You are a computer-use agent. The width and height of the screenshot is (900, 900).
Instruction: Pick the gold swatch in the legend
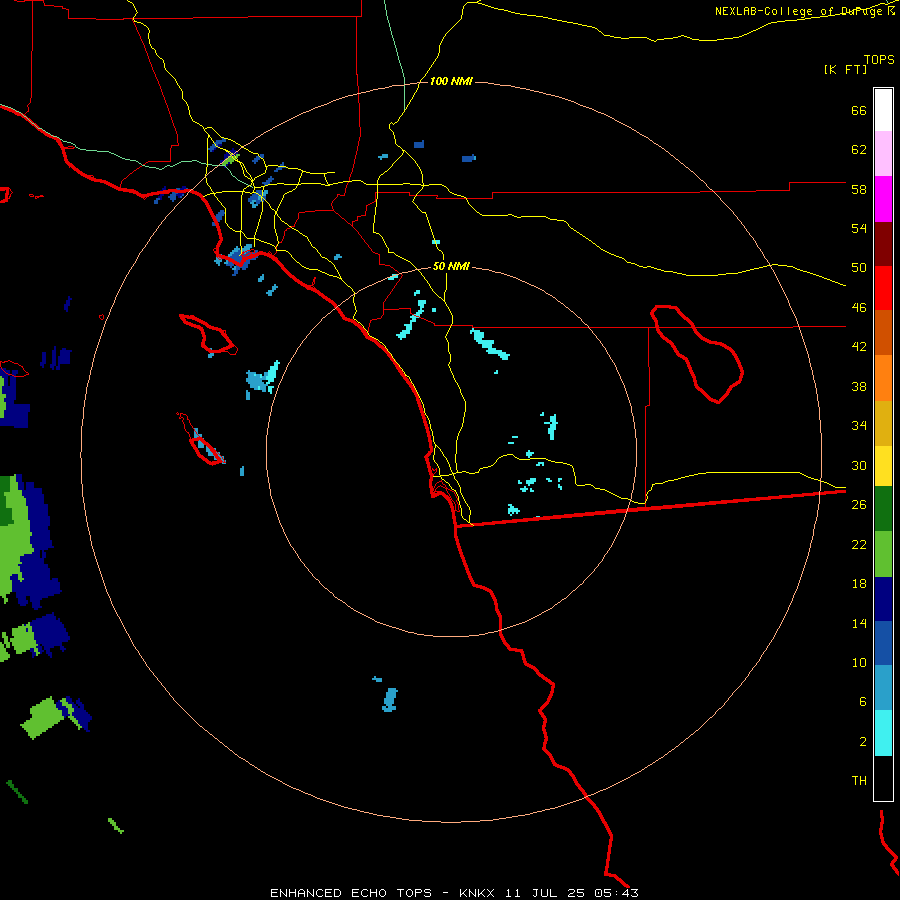pos(883,424)
